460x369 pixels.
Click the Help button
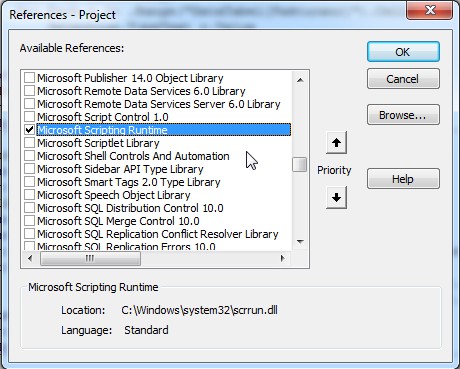click(x=403, y=179)
